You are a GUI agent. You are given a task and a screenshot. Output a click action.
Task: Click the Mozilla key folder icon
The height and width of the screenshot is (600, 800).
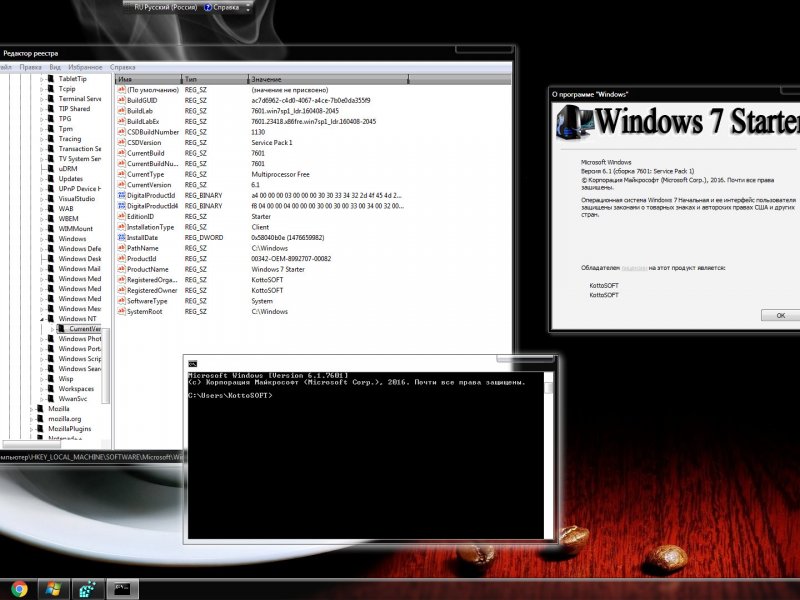click(x=40, y=409)
